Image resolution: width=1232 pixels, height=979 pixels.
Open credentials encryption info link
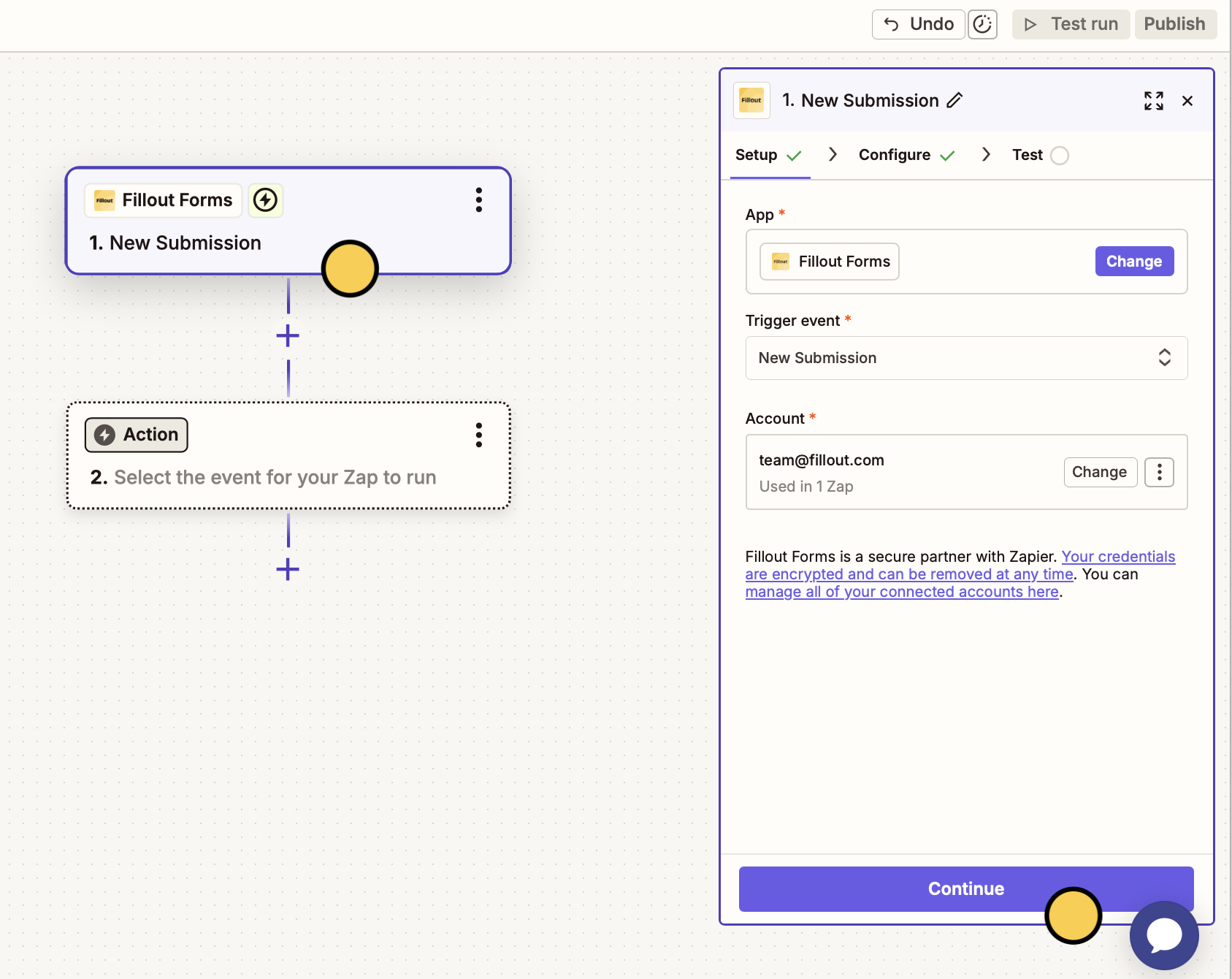[960, 565]
